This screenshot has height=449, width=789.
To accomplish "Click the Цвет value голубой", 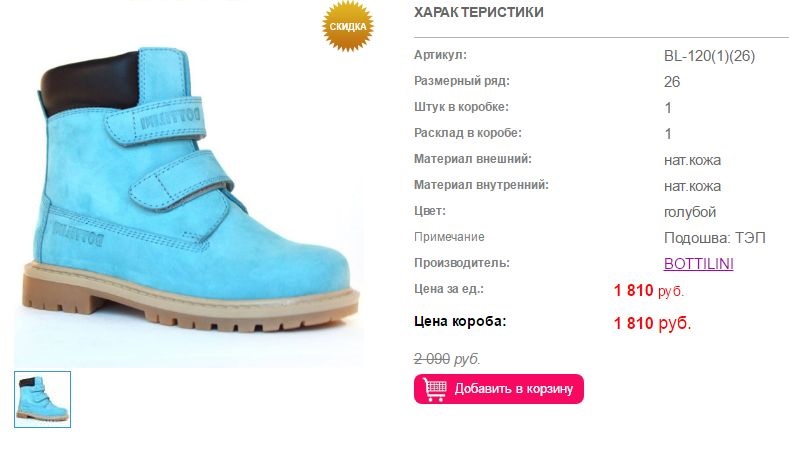I will [x=690, y=212].
